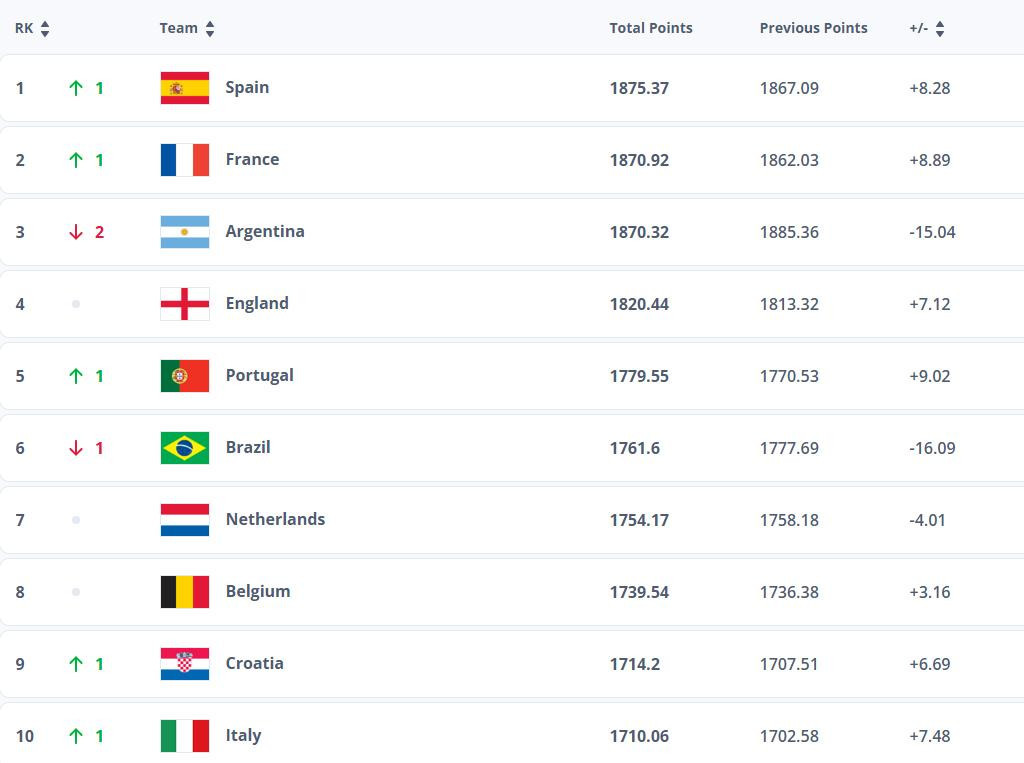Select the Netherlands team name
The image size is (1024, 763).
click(276, 519)
